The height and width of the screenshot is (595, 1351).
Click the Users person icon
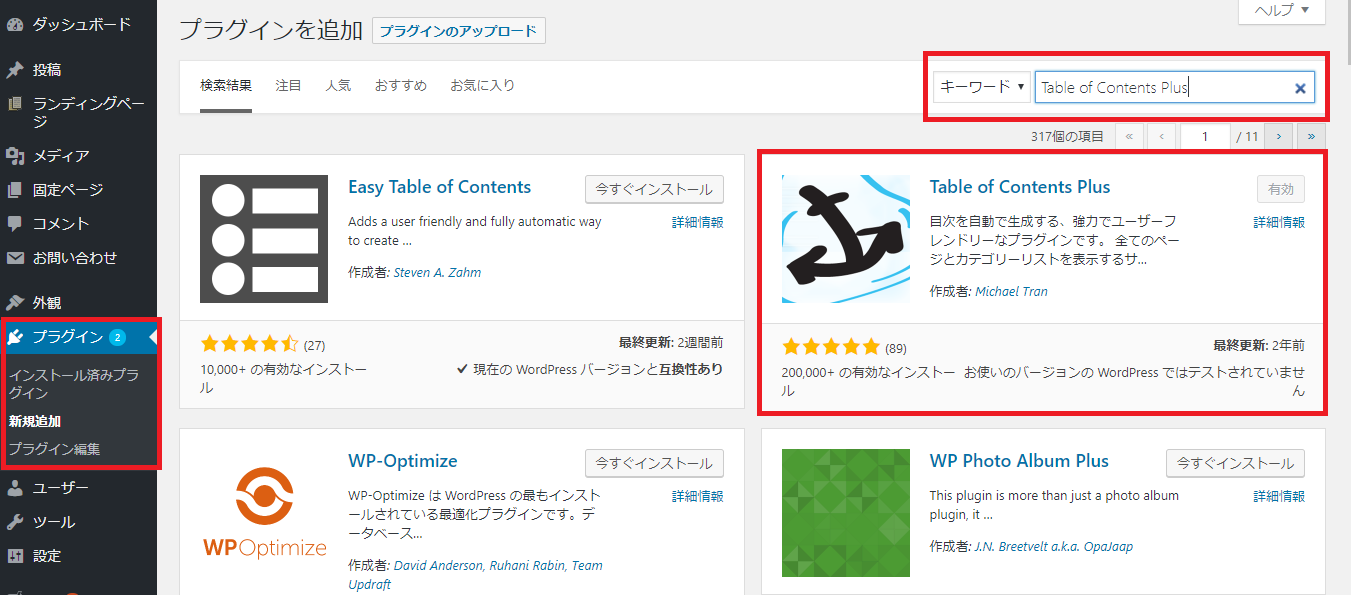(x=15, y=489)
